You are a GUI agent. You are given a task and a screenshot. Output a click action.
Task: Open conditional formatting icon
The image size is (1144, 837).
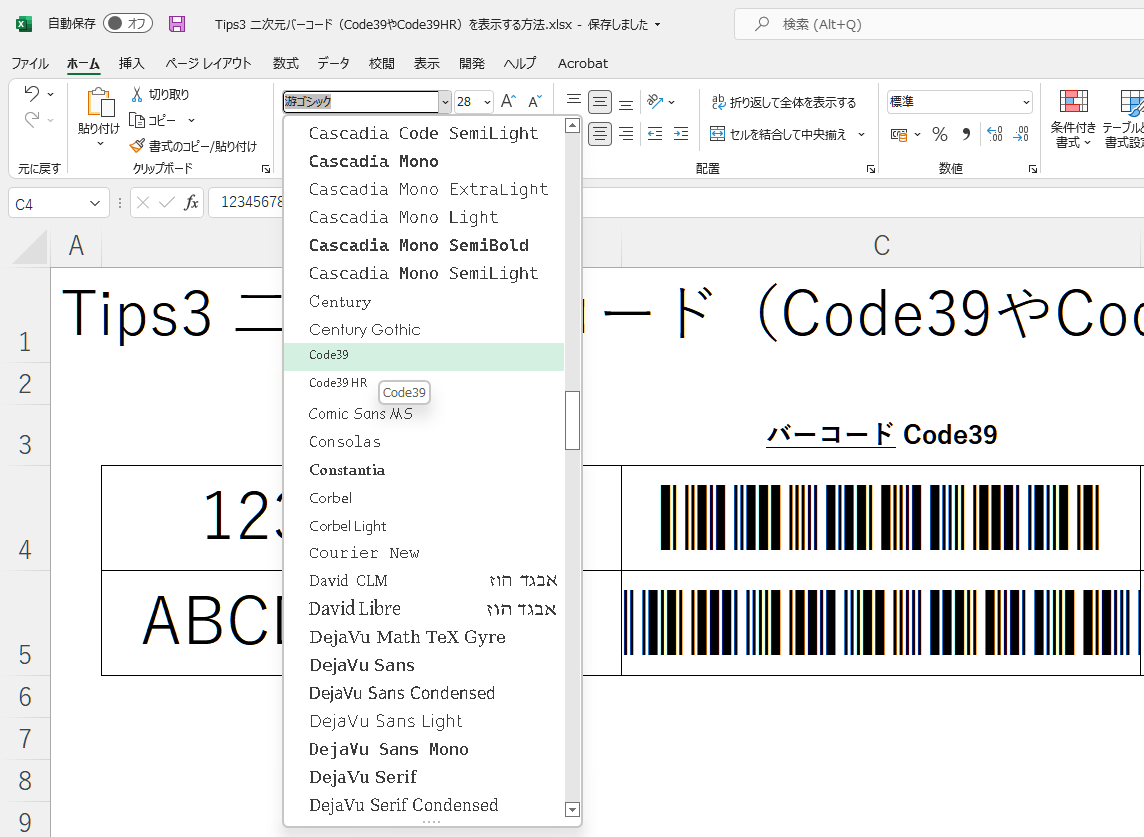pos(1074,102)
